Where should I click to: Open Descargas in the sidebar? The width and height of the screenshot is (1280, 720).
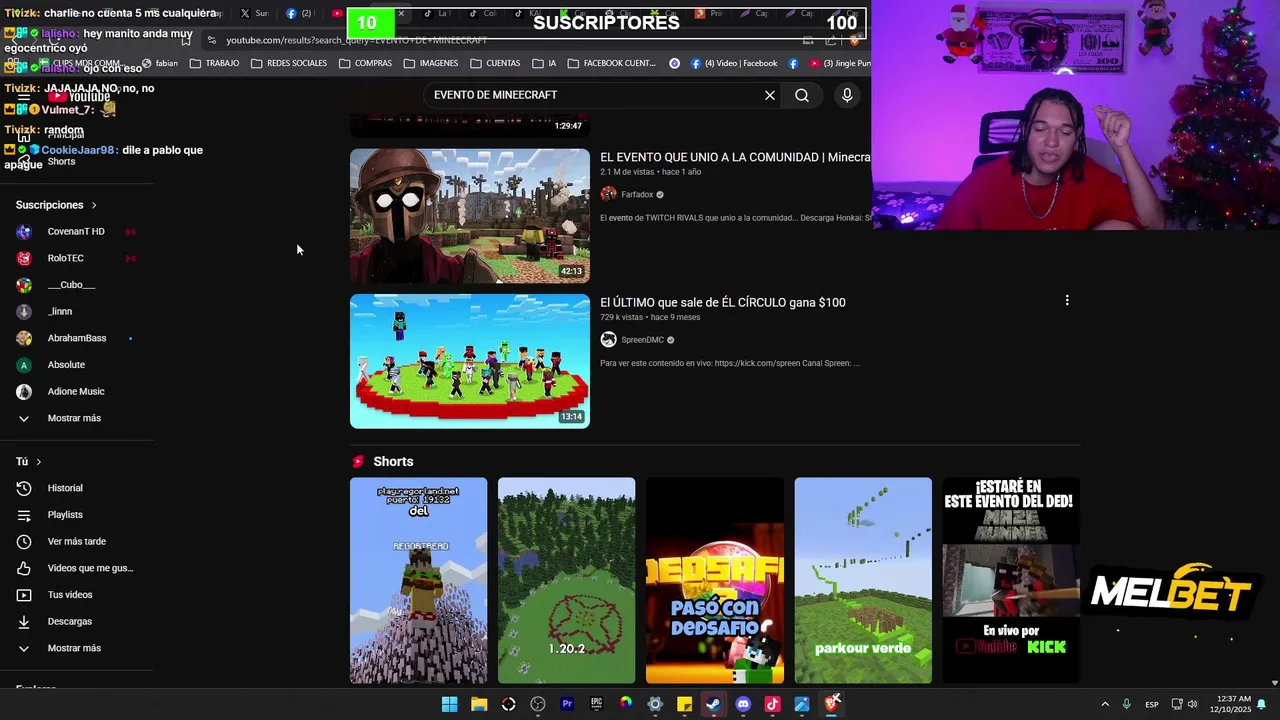coord(68,621)
